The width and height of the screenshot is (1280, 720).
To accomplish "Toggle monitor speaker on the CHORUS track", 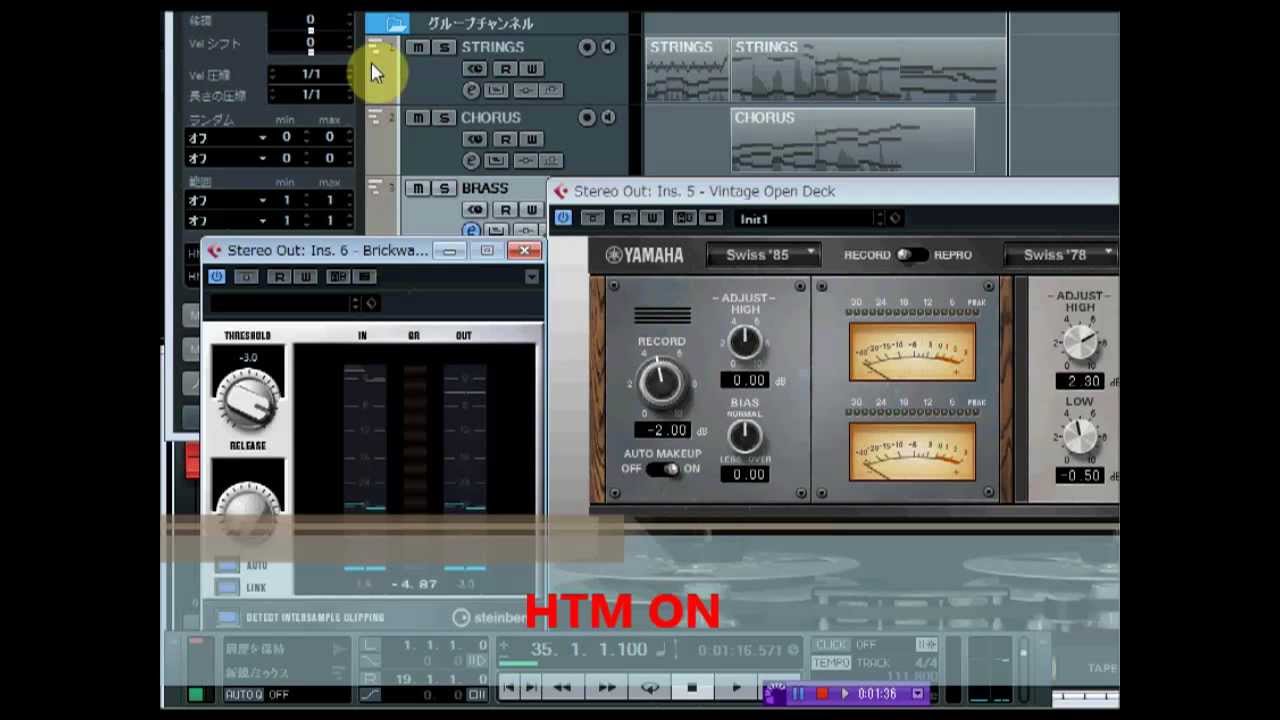I will [607, 118].
